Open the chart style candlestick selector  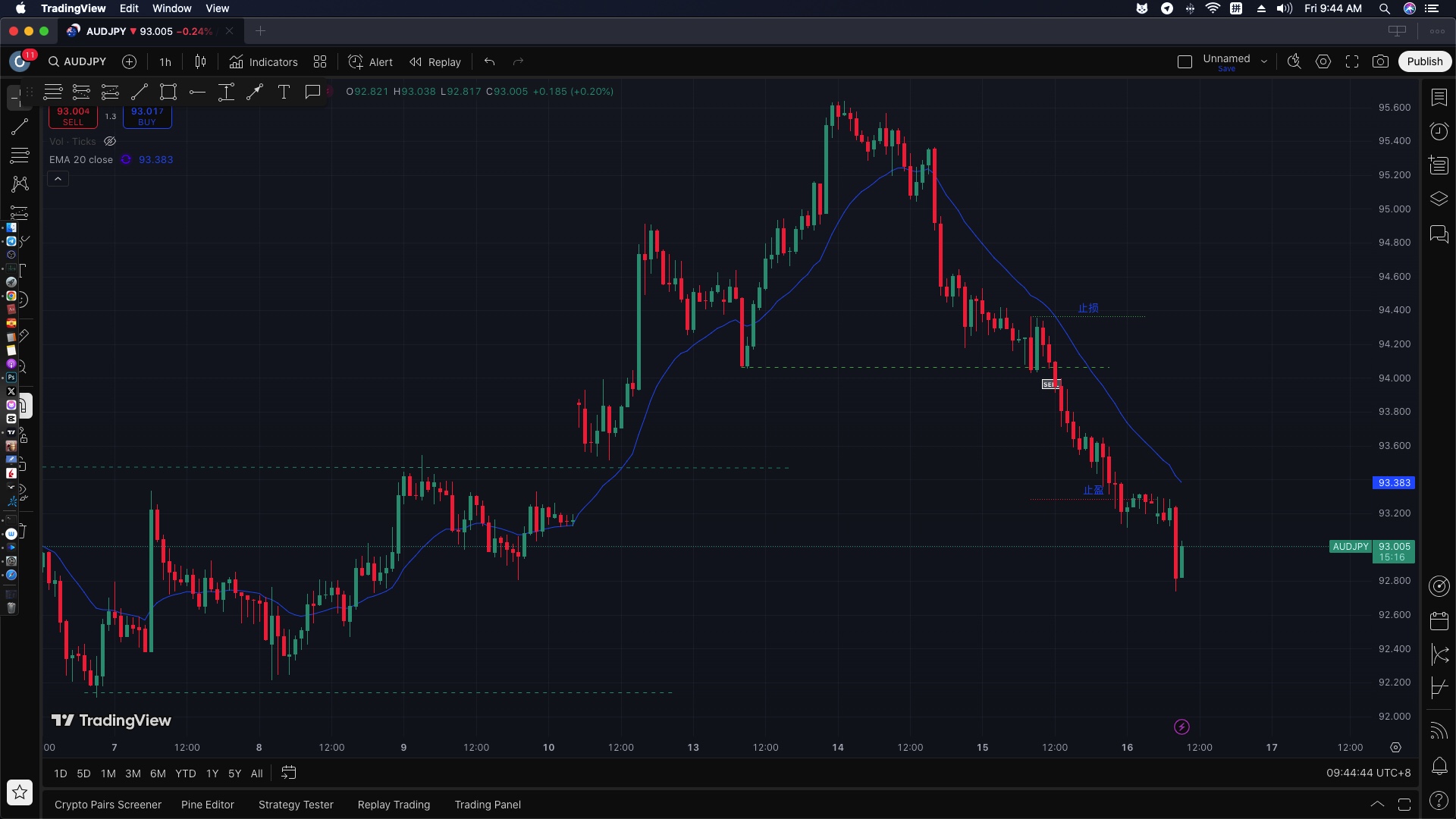coord(200,62)
